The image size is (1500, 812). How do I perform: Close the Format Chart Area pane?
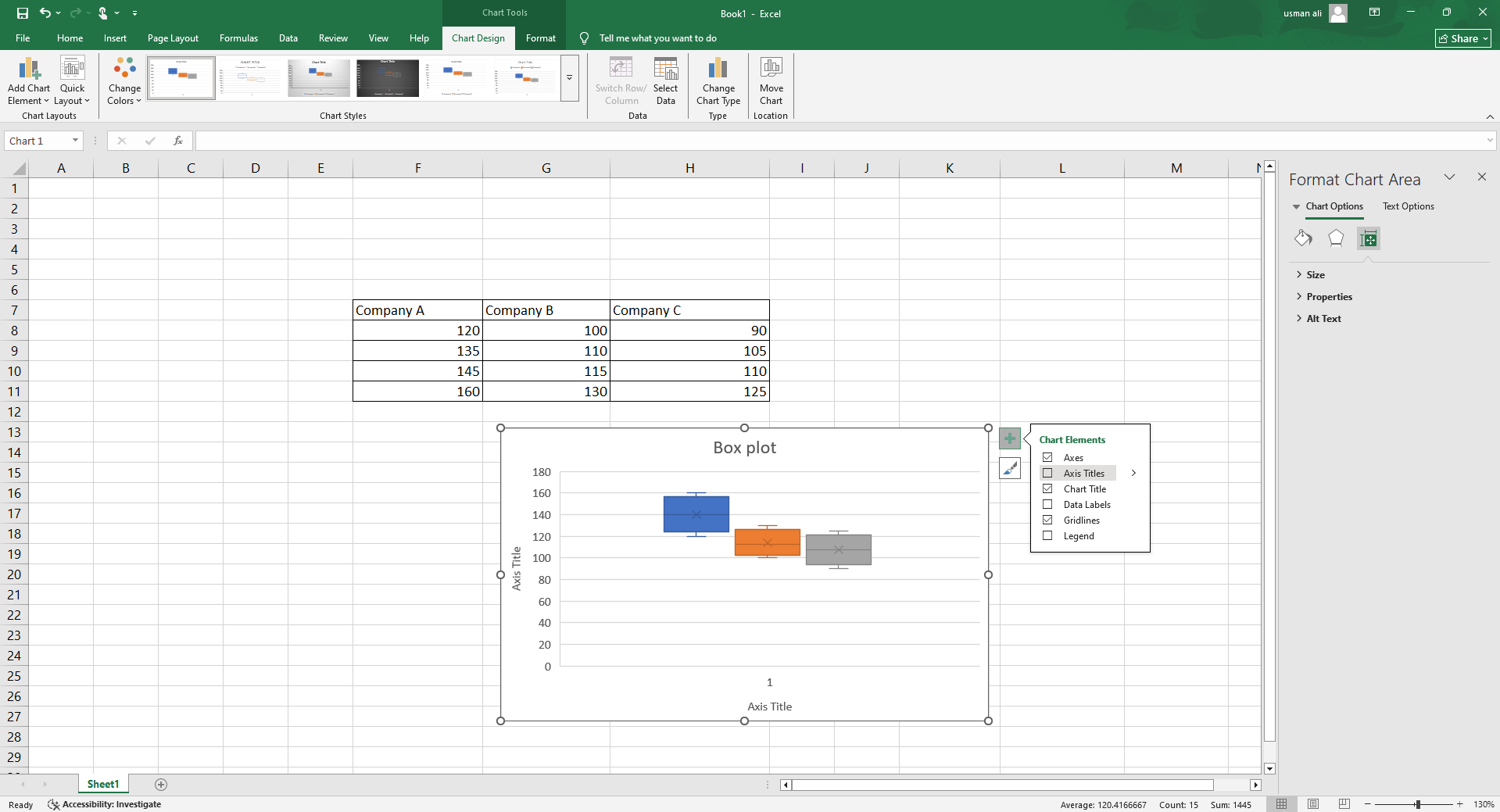click(x=1481, y=177)
